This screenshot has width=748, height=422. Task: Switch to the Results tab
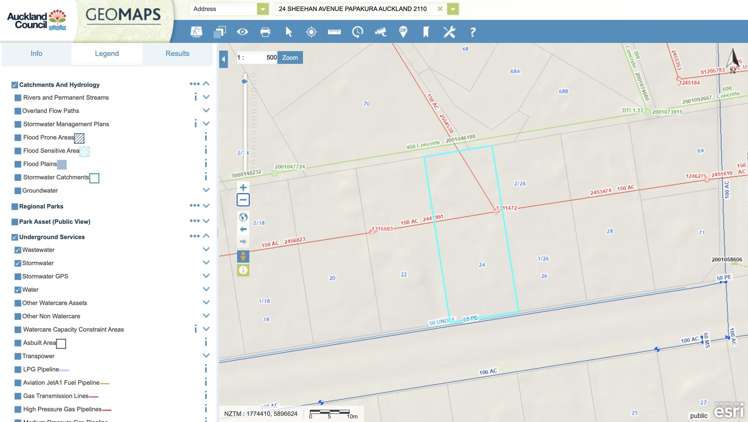(x=177, y=54)
